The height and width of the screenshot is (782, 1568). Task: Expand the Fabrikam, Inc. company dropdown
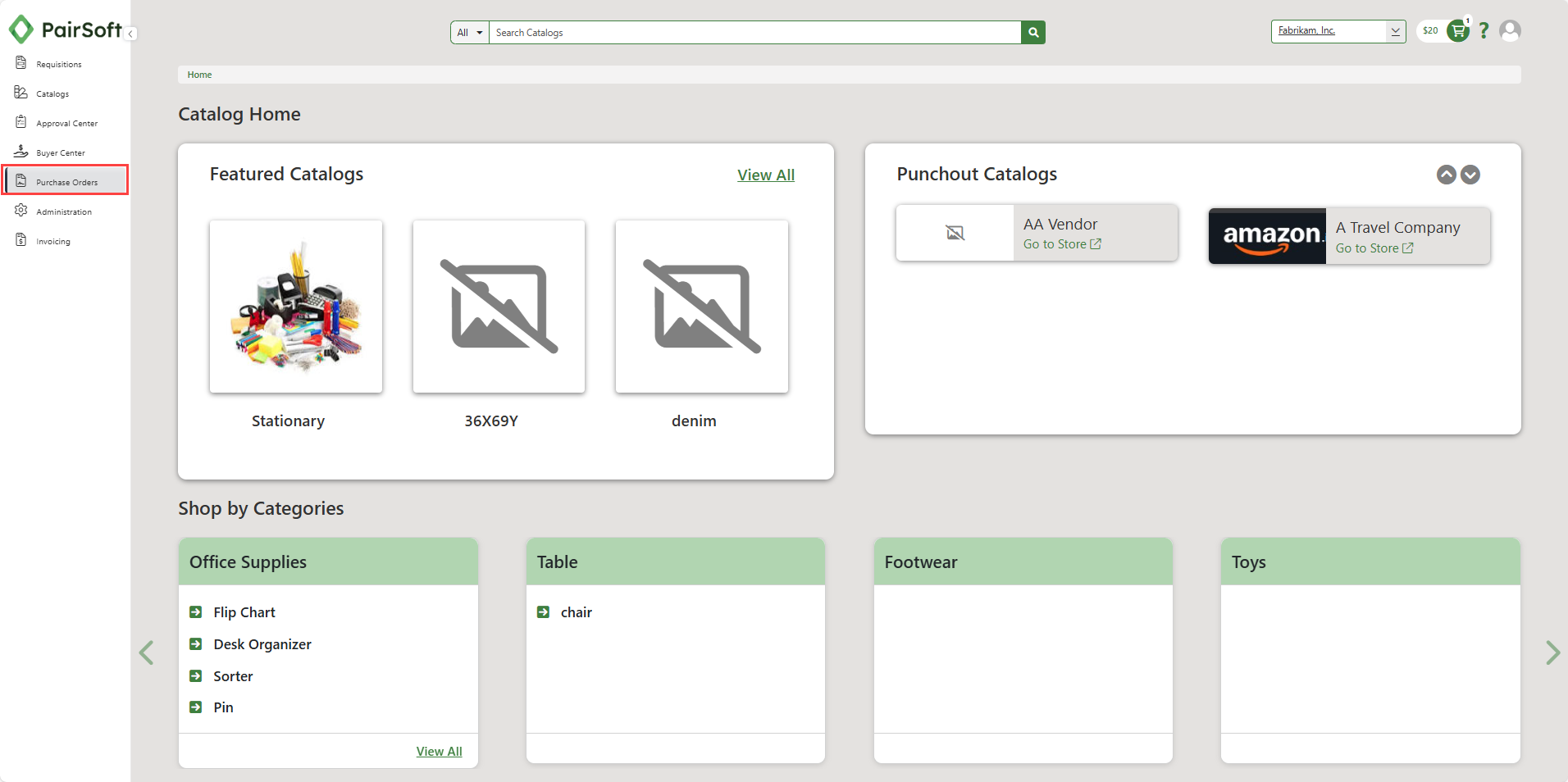click(x=1395, y=31)
